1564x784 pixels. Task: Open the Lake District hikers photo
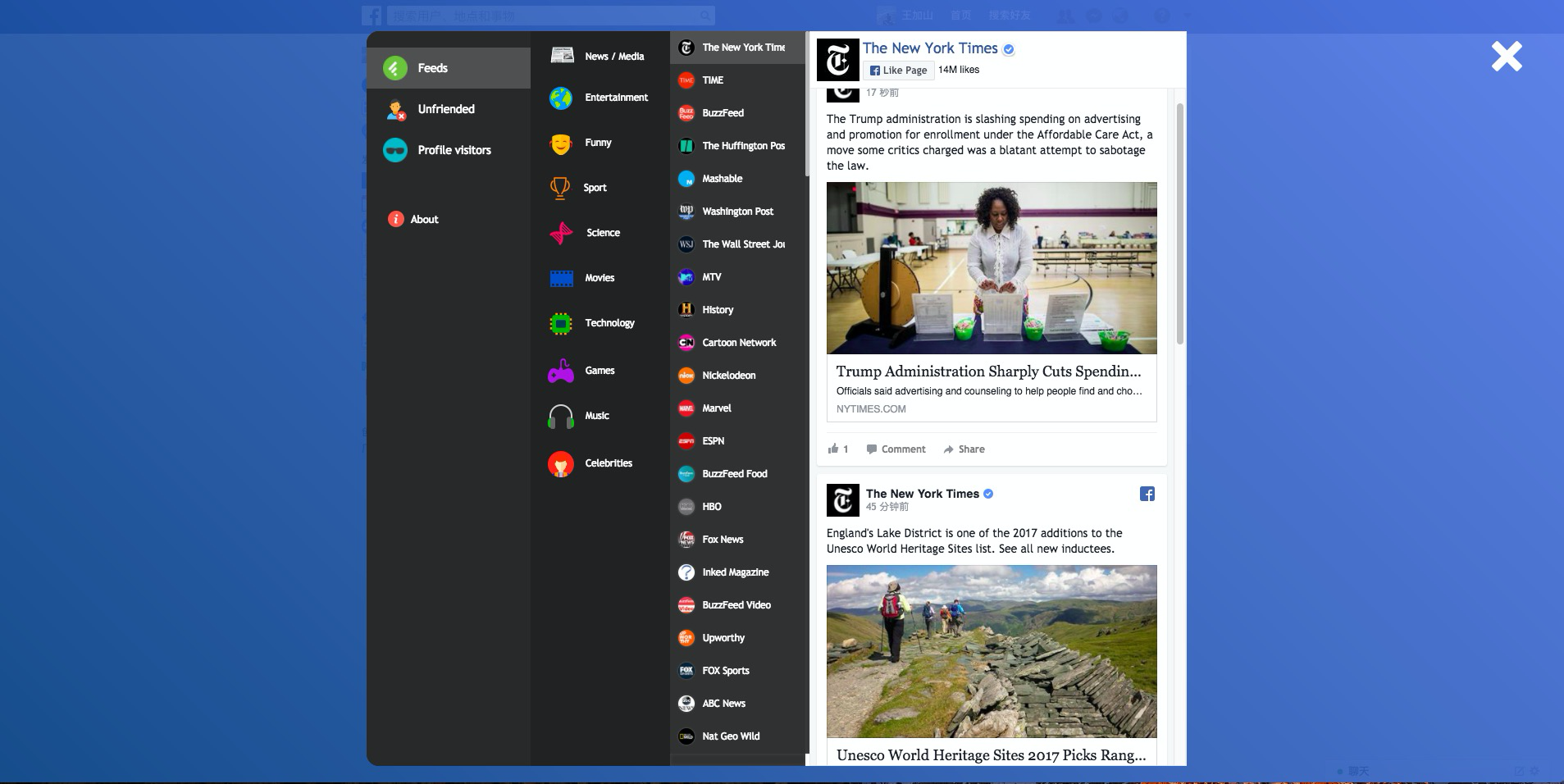992,651
